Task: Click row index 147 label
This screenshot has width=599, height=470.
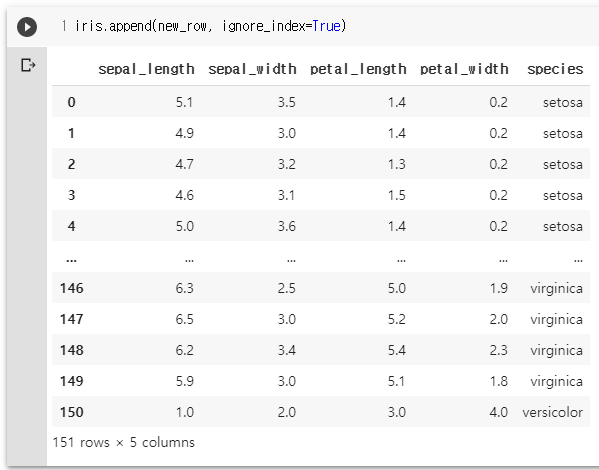Action: click(71, 319)
